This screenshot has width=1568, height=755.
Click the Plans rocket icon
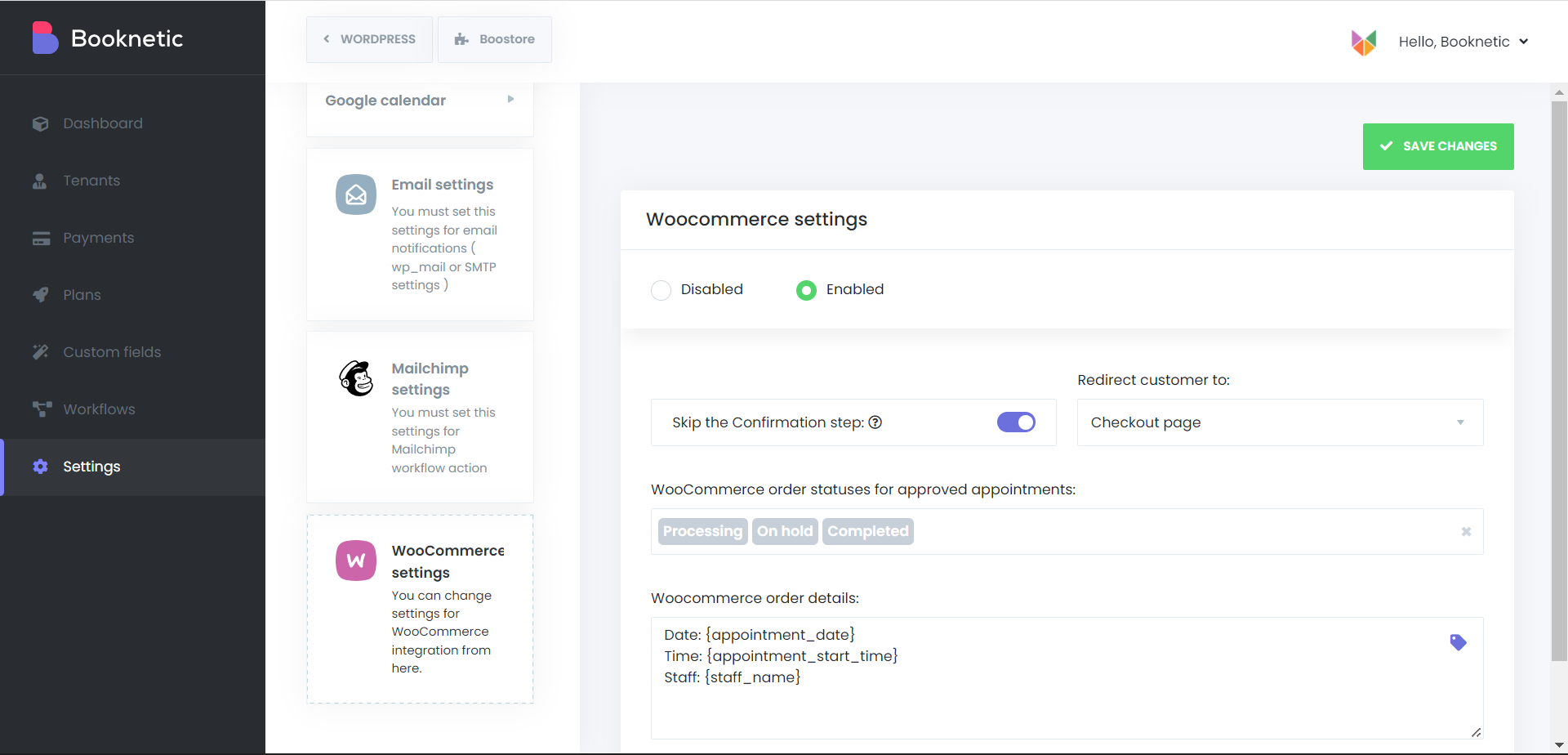tap(41, 295)
